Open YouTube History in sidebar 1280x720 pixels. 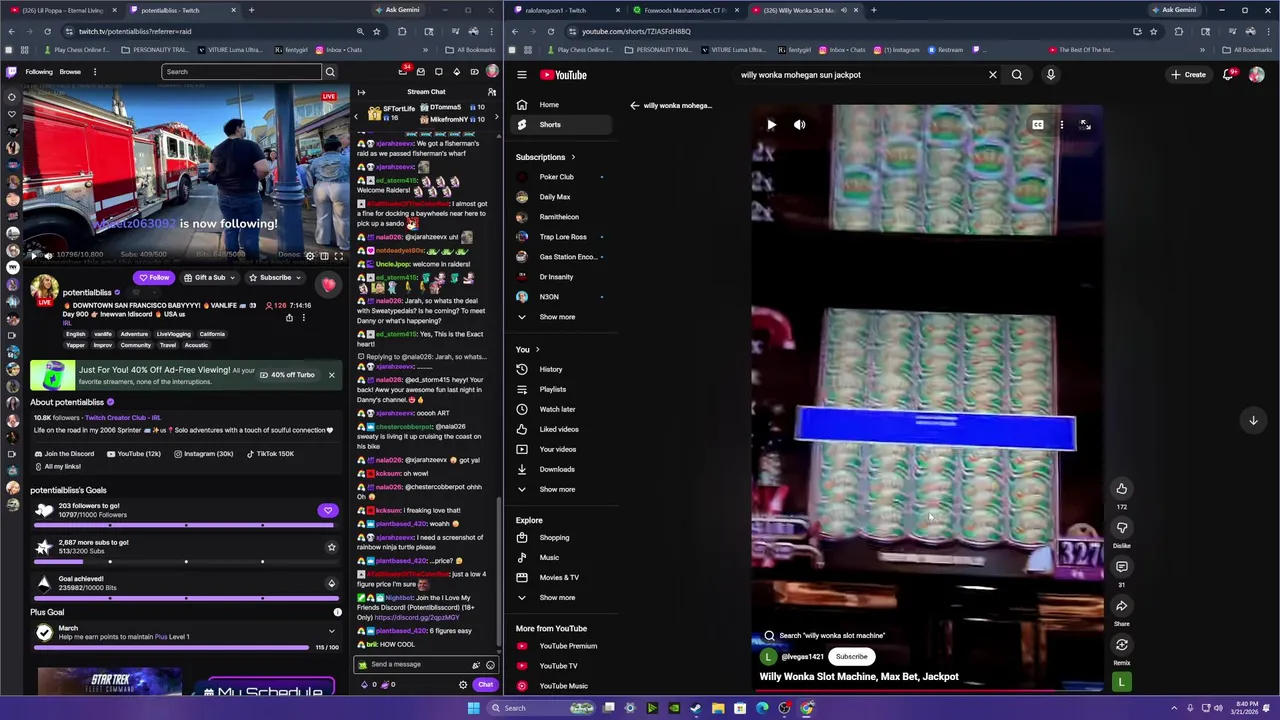pos(560,369)
